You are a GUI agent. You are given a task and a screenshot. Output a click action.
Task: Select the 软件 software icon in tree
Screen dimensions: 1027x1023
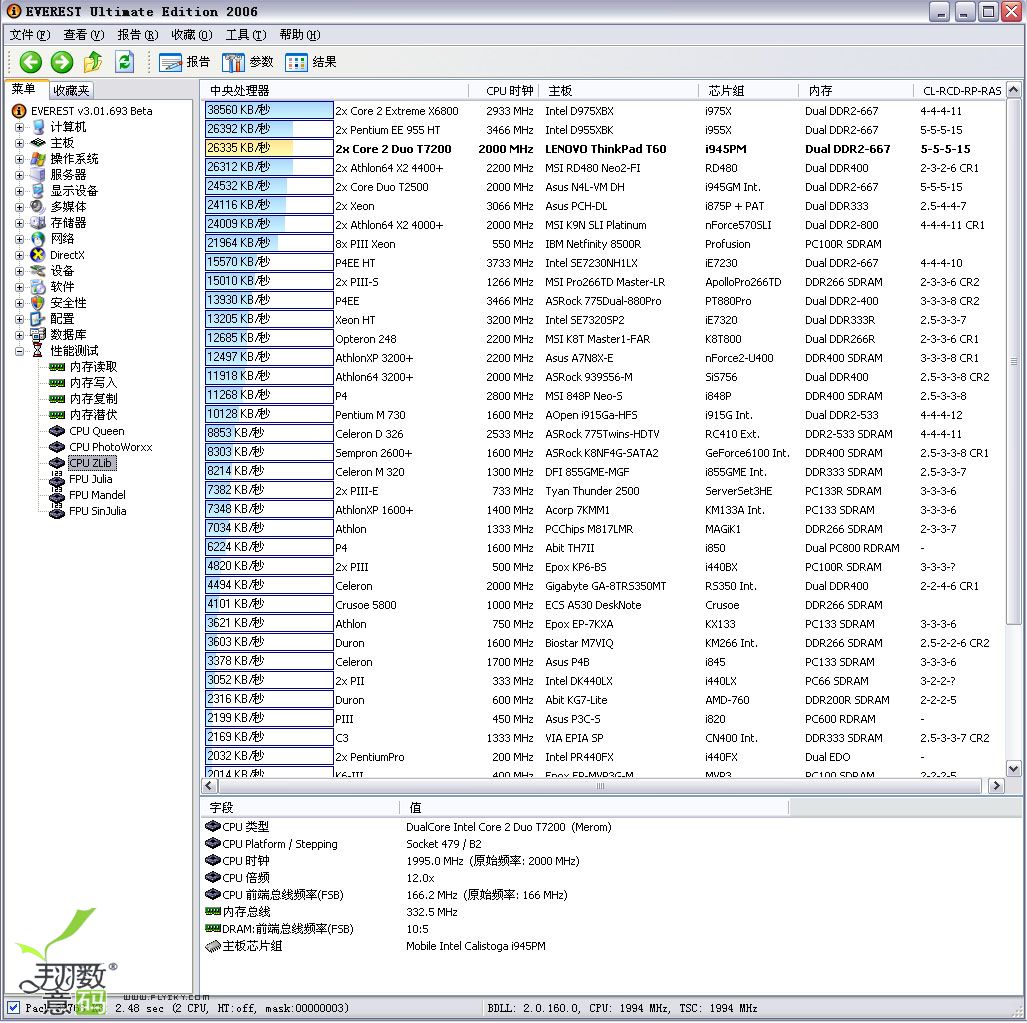(38, 287)
